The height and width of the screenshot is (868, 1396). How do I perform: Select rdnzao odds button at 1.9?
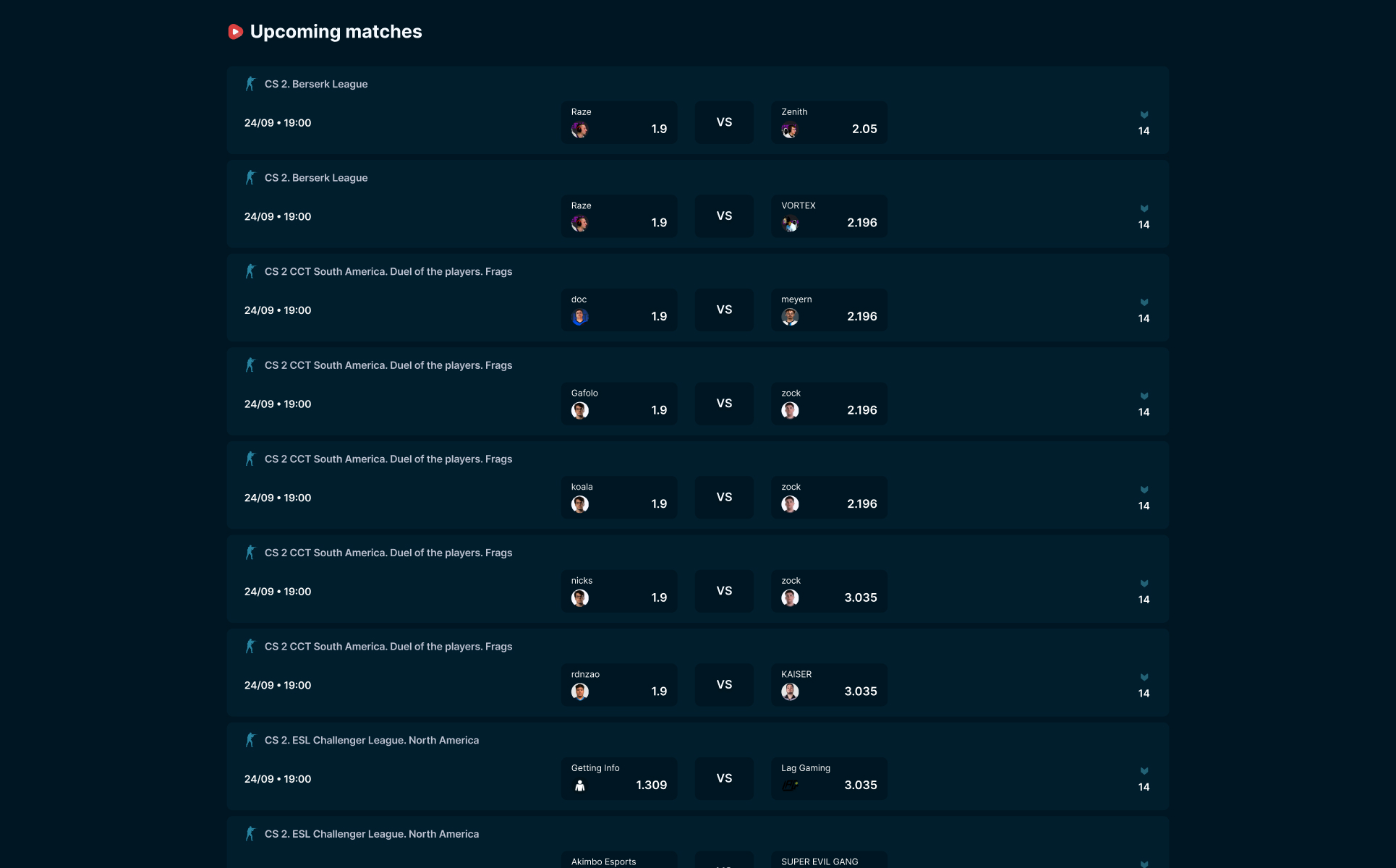[x=619, y=685]
